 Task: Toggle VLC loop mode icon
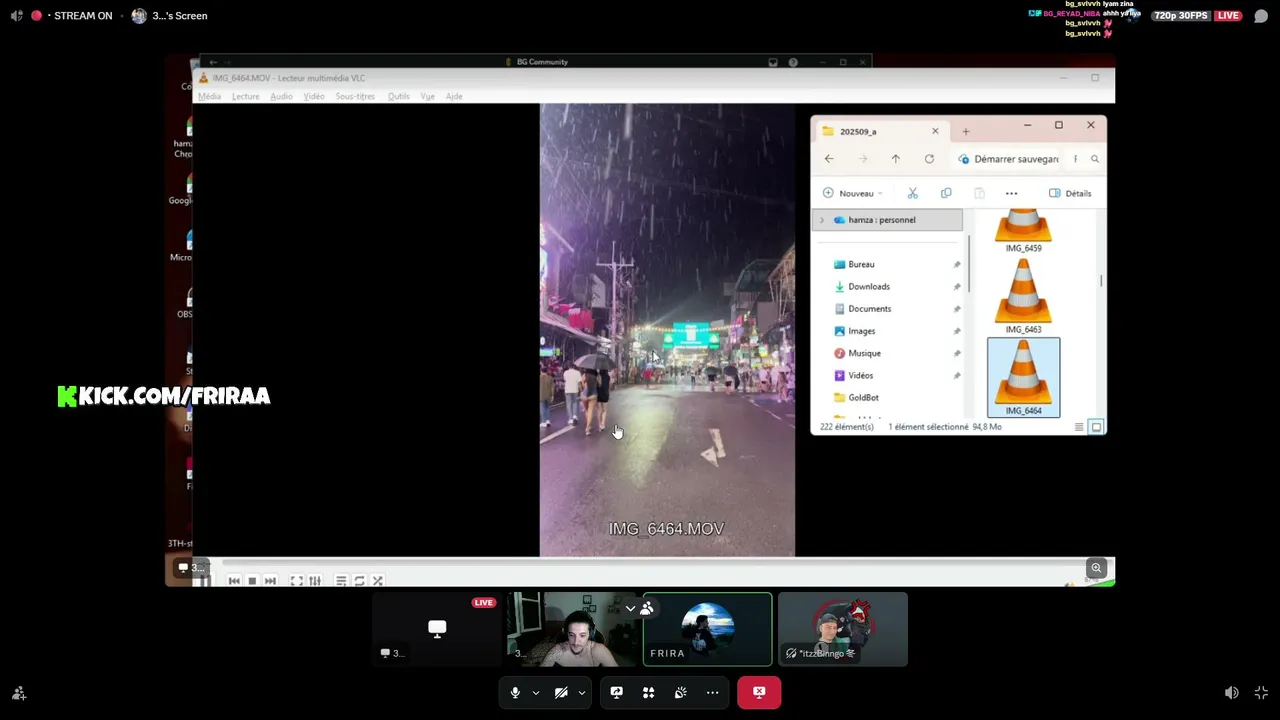coord(359,580)
